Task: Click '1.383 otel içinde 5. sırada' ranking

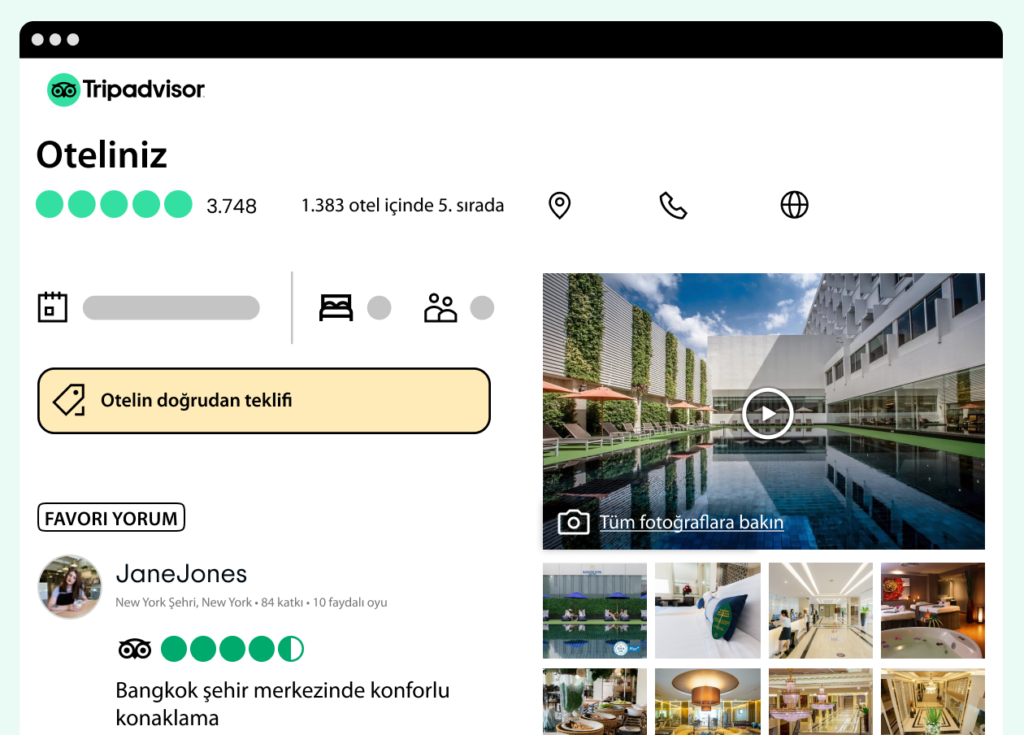Action: [402, 205]
